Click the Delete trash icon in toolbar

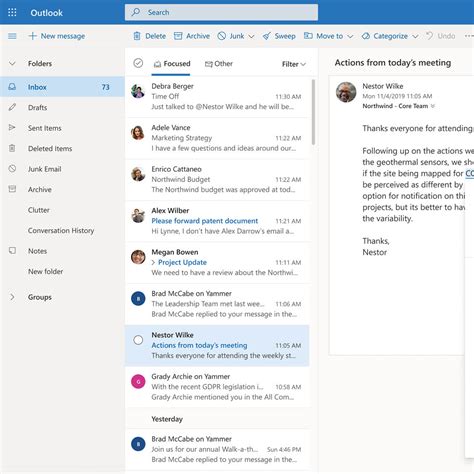pos(137,36)
